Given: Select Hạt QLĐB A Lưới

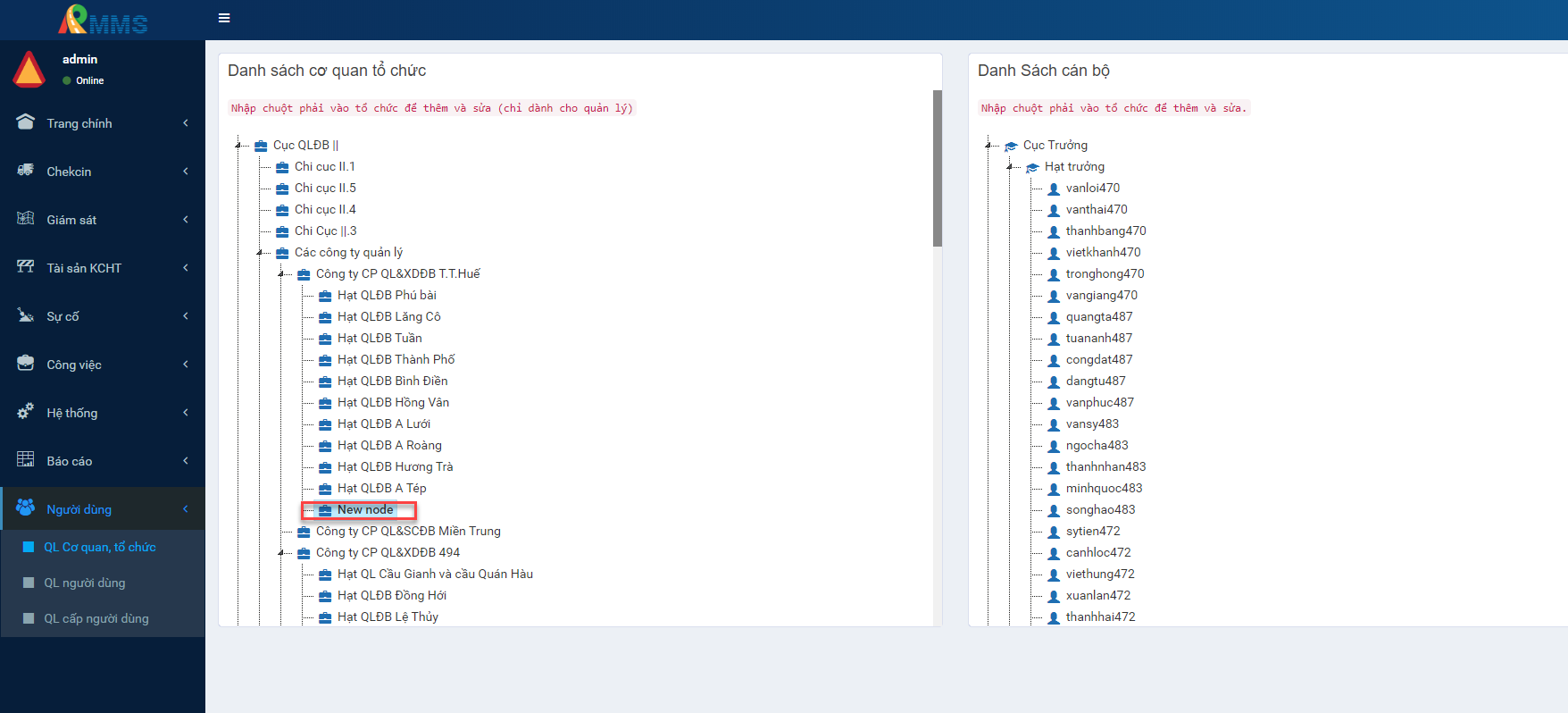Looking at the screenshot, I should point(383,424).
